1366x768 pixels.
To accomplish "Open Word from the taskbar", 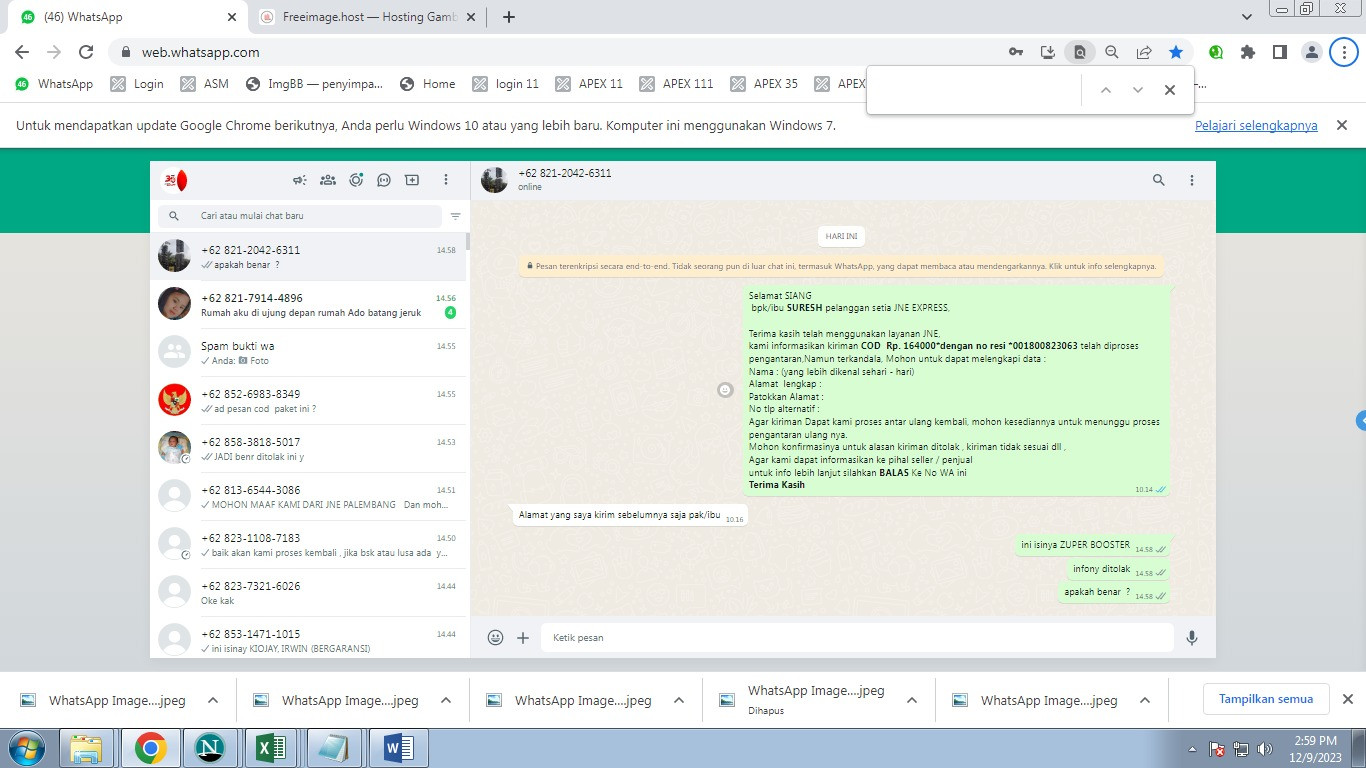I will 398,748.
